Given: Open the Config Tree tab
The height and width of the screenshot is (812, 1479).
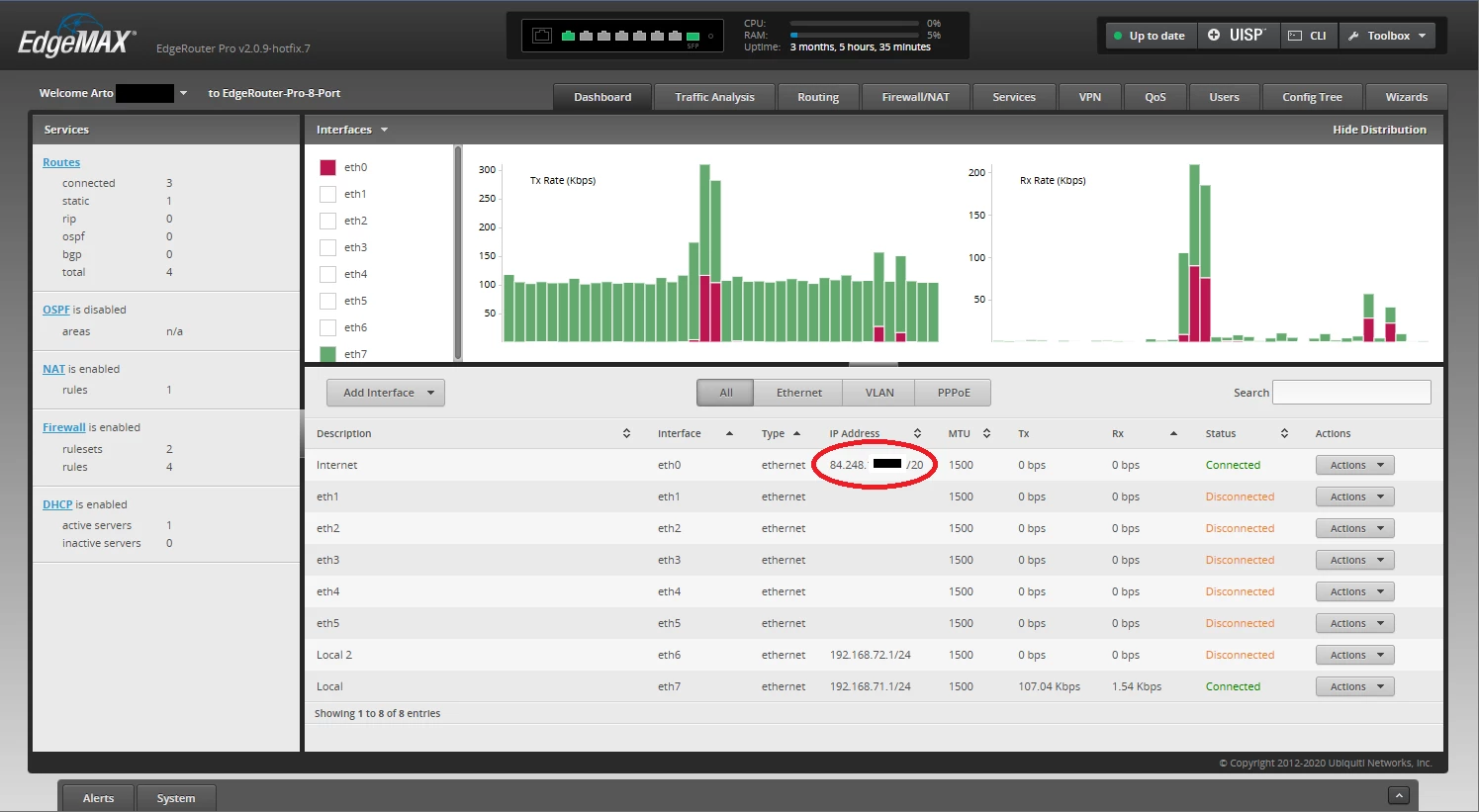Looking at the screenshot, I should (1312, 97).
